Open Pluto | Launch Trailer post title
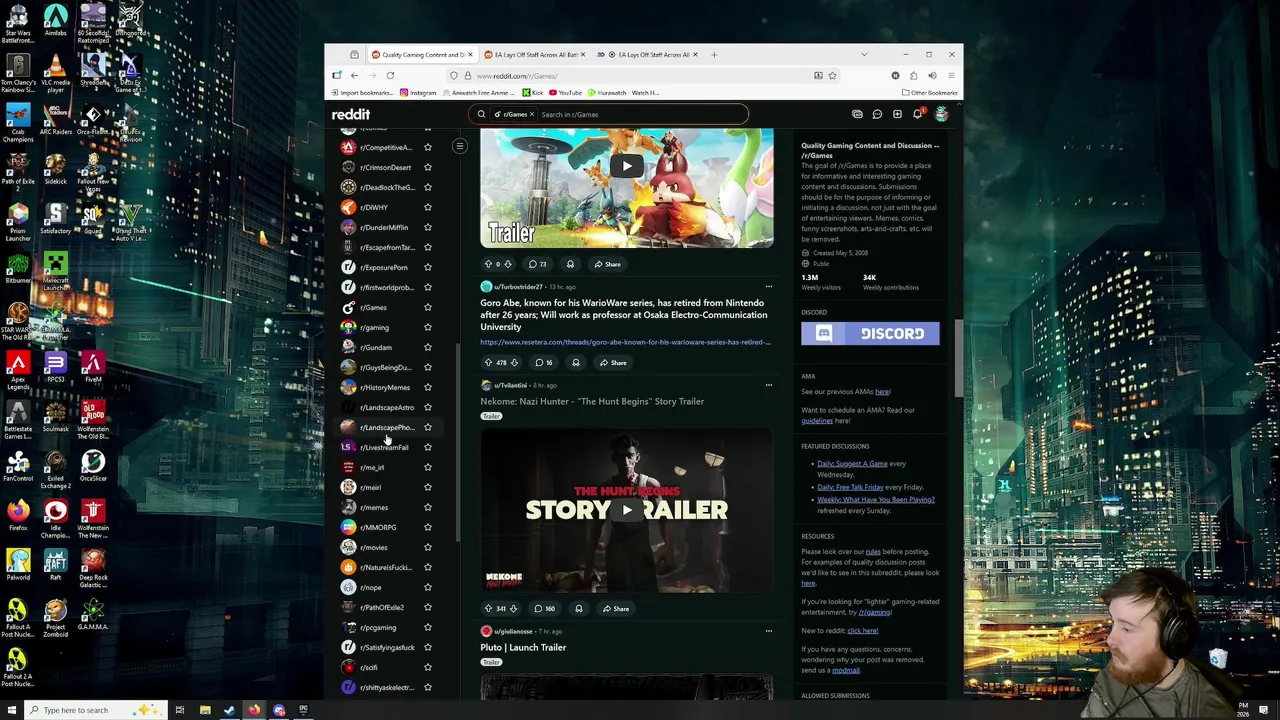1280x720 pixels. [523, 647]
